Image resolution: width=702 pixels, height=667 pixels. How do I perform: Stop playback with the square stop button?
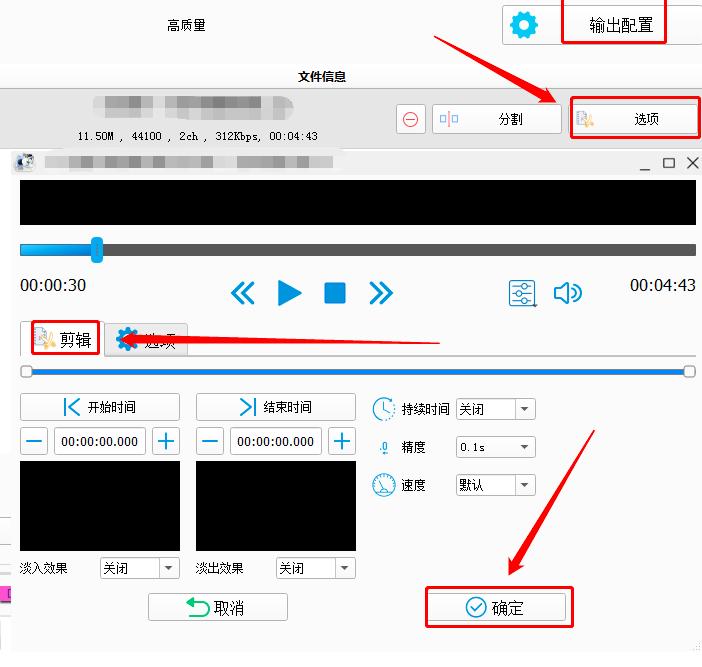[335, 293]
